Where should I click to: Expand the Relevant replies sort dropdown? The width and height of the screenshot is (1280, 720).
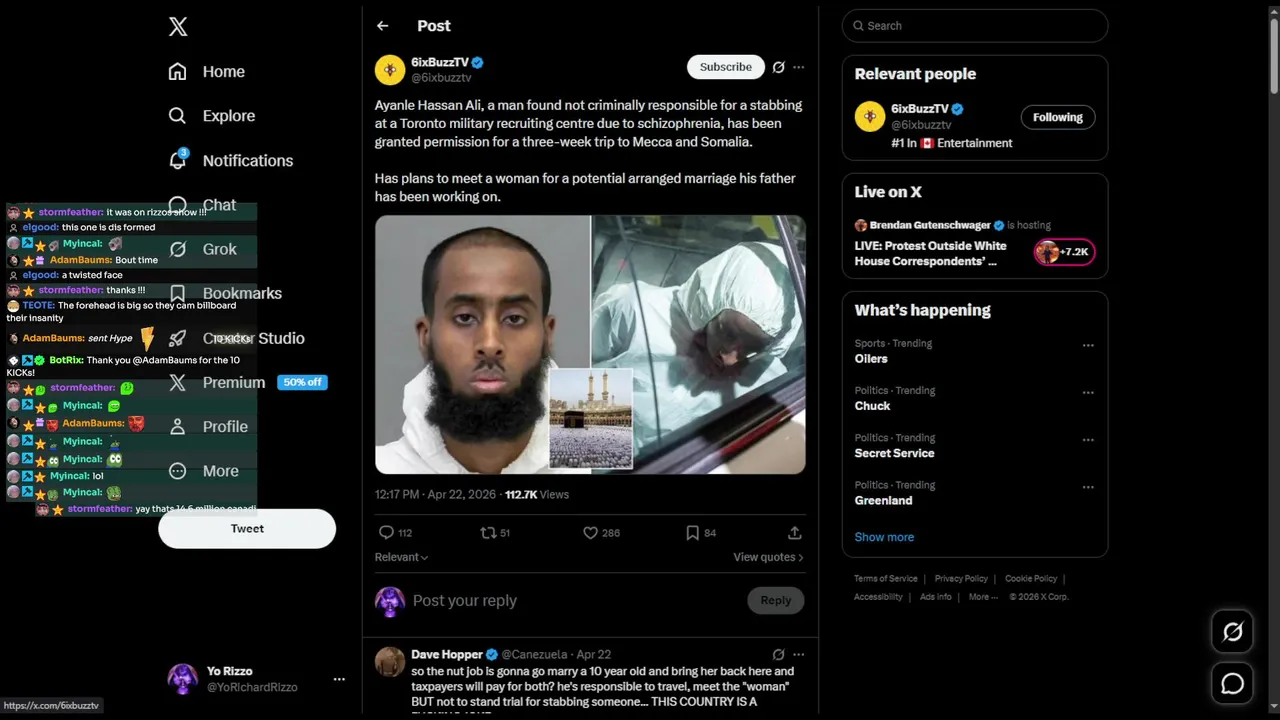[x=401, y=557]
